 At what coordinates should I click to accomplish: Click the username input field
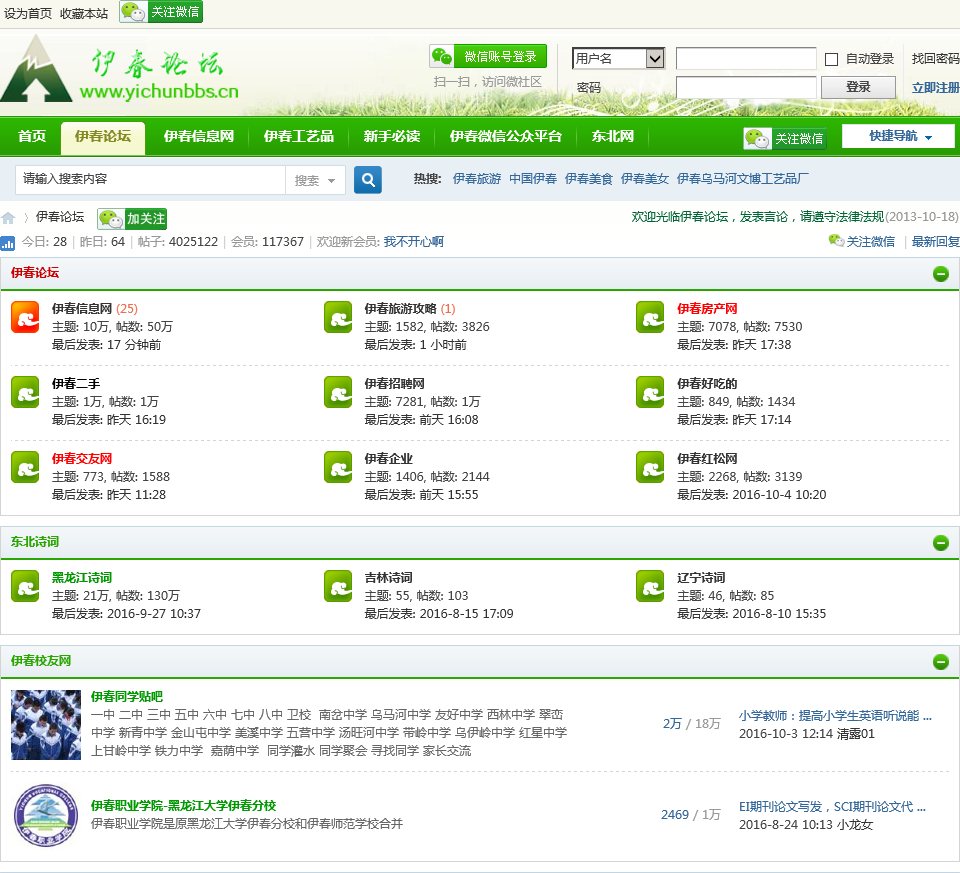coord(746,59)
